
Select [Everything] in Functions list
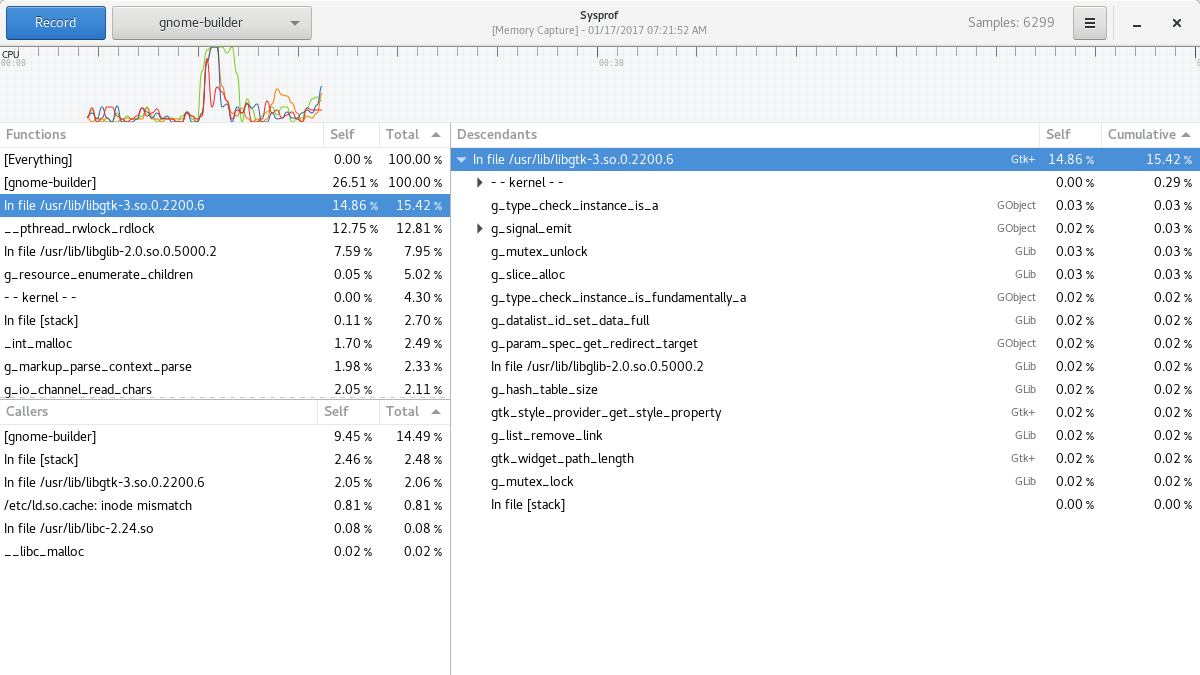(x=160, y=160)
